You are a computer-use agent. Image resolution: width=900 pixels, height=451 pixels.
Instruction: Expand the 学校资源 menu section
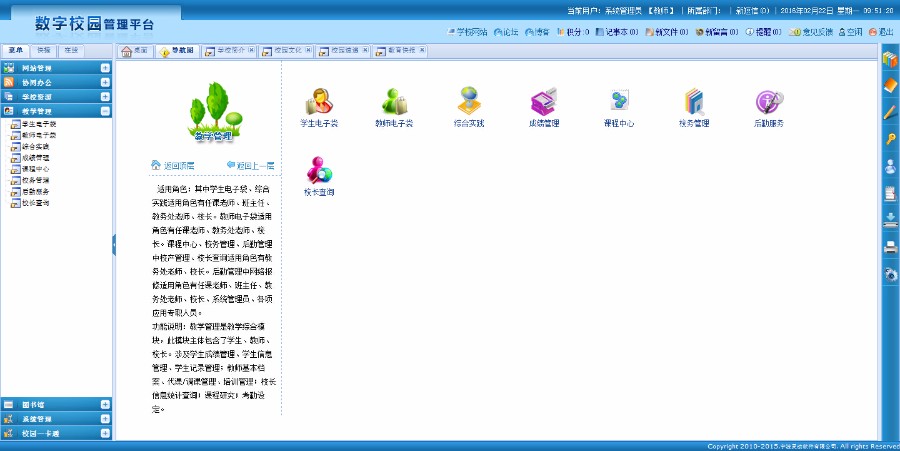[105, 97]
